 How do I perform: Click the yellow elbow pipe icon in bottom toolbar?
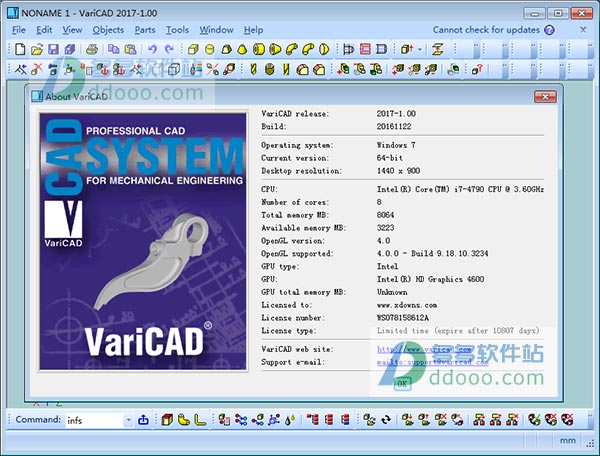pos(184,420)
